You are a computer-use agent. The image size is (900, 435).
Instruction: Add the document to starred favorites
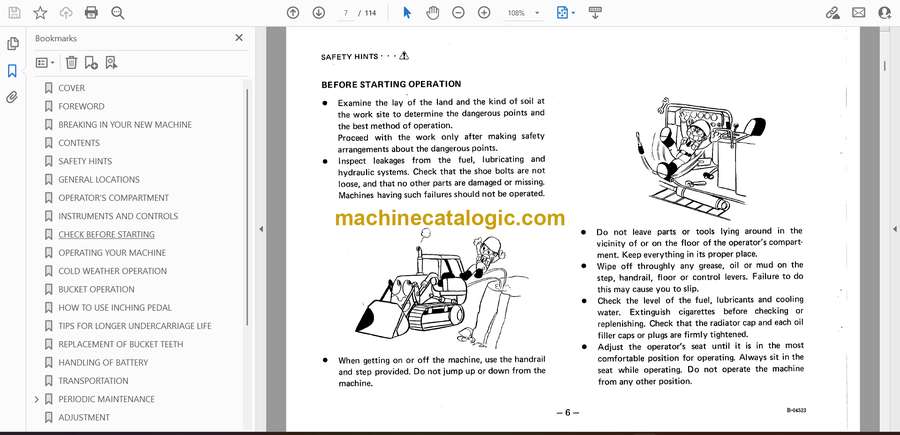point(40,13)
